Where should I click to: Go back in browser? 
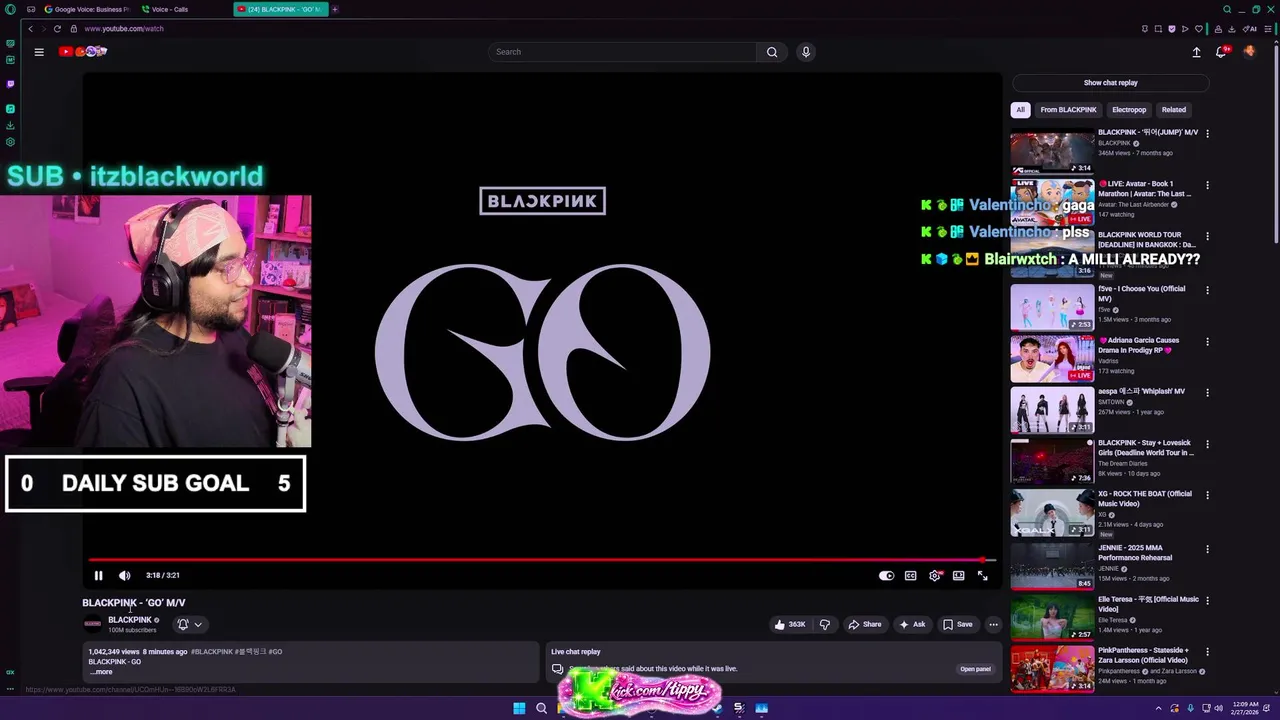point(31,29)
